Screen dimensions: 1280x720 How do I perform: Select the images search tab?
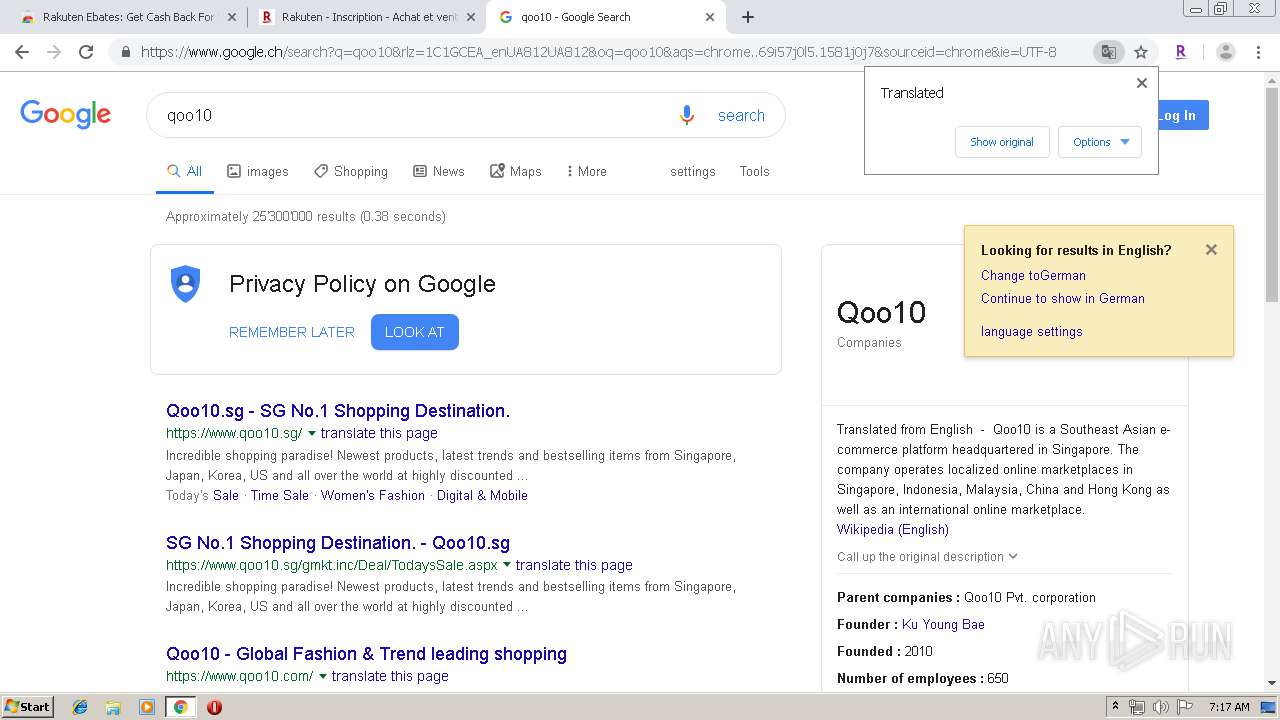(x=258, y=171)
